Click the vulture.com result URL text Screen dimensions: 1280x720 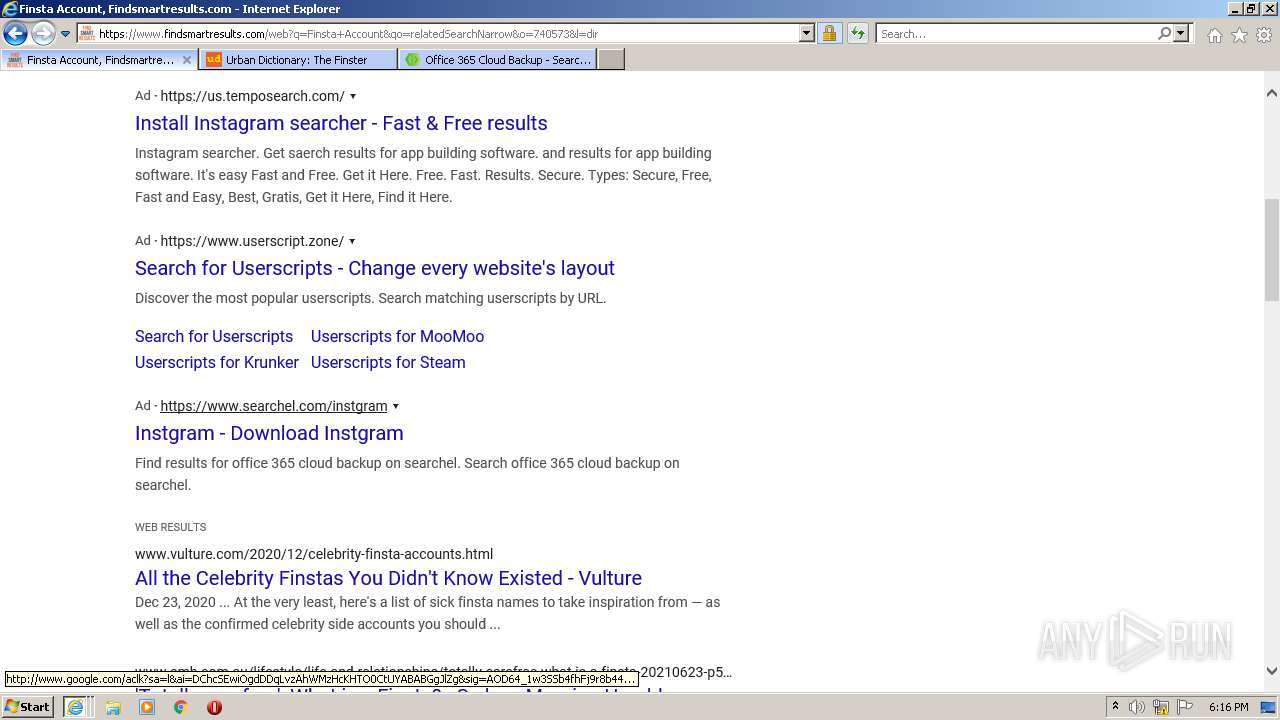pos(314,554)
